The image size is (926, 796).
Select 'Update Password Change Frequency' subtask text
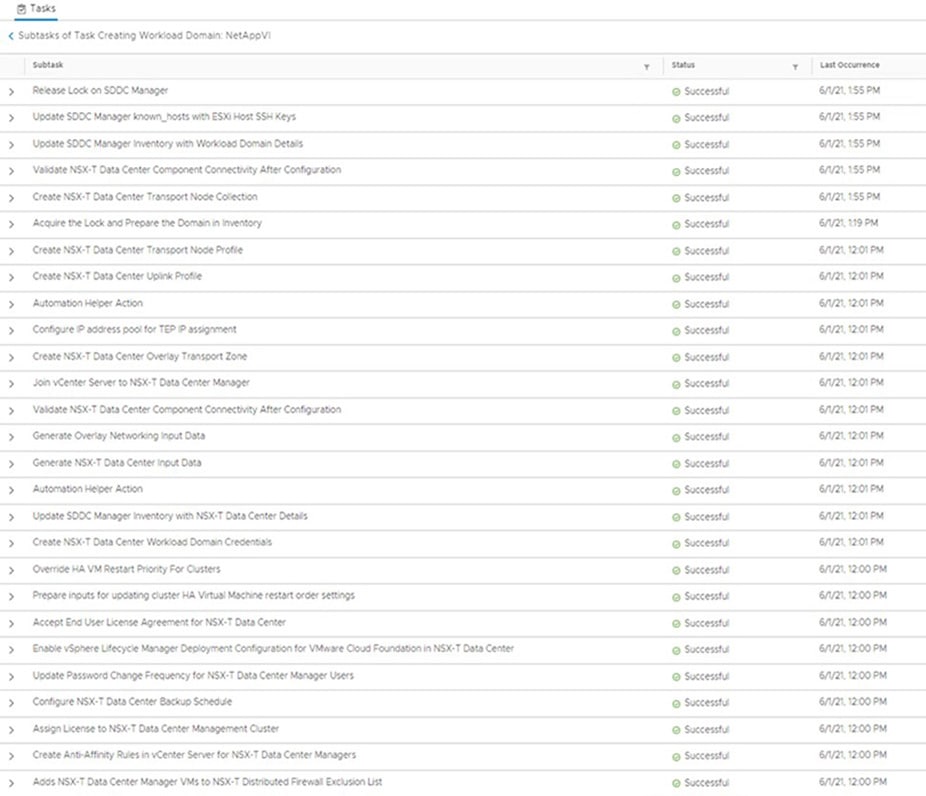click(x=193, y=675)
